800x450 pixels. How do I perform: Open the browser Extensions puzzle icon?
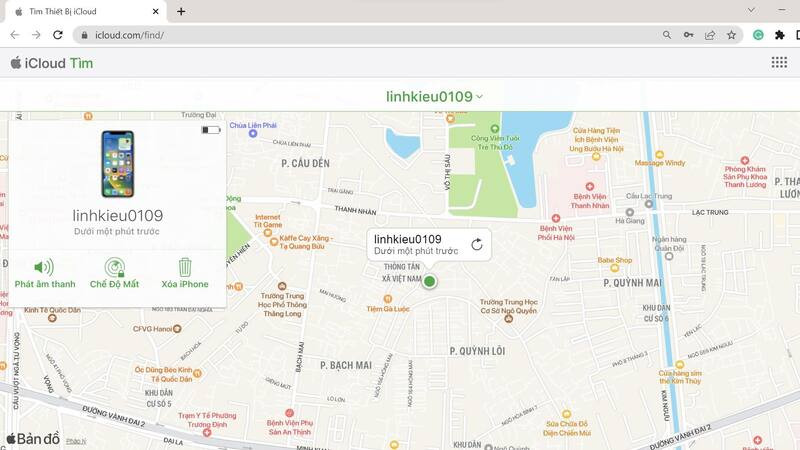point(780,34)
